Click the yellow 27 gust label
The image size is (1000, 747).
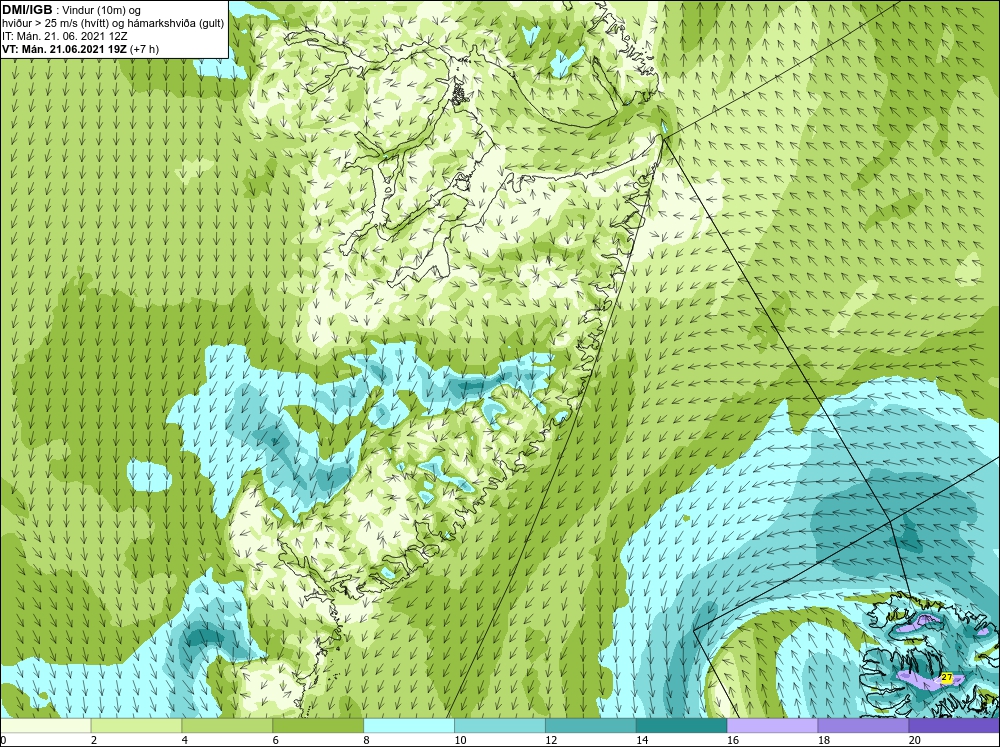point(946,677)
